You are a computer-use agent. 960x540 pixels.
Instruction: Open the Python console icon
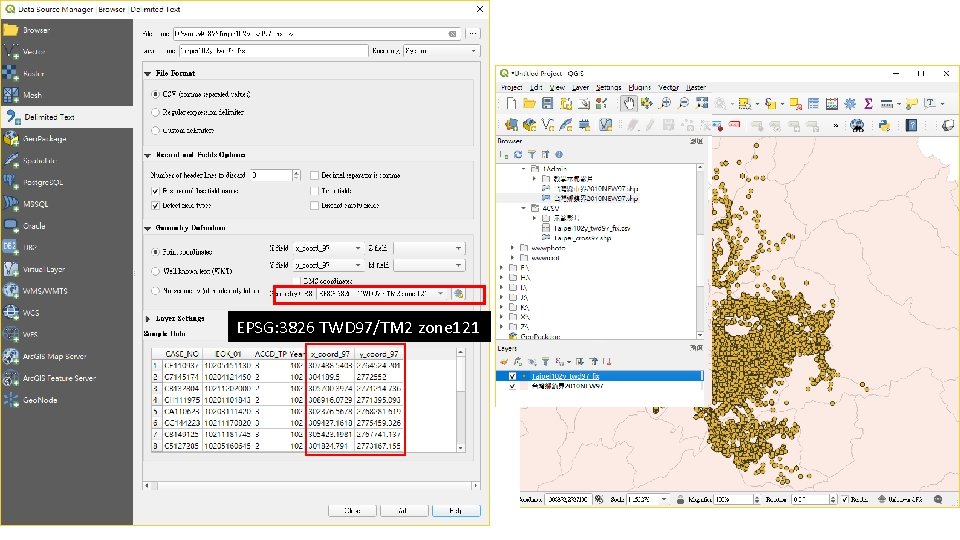point(884,126)
